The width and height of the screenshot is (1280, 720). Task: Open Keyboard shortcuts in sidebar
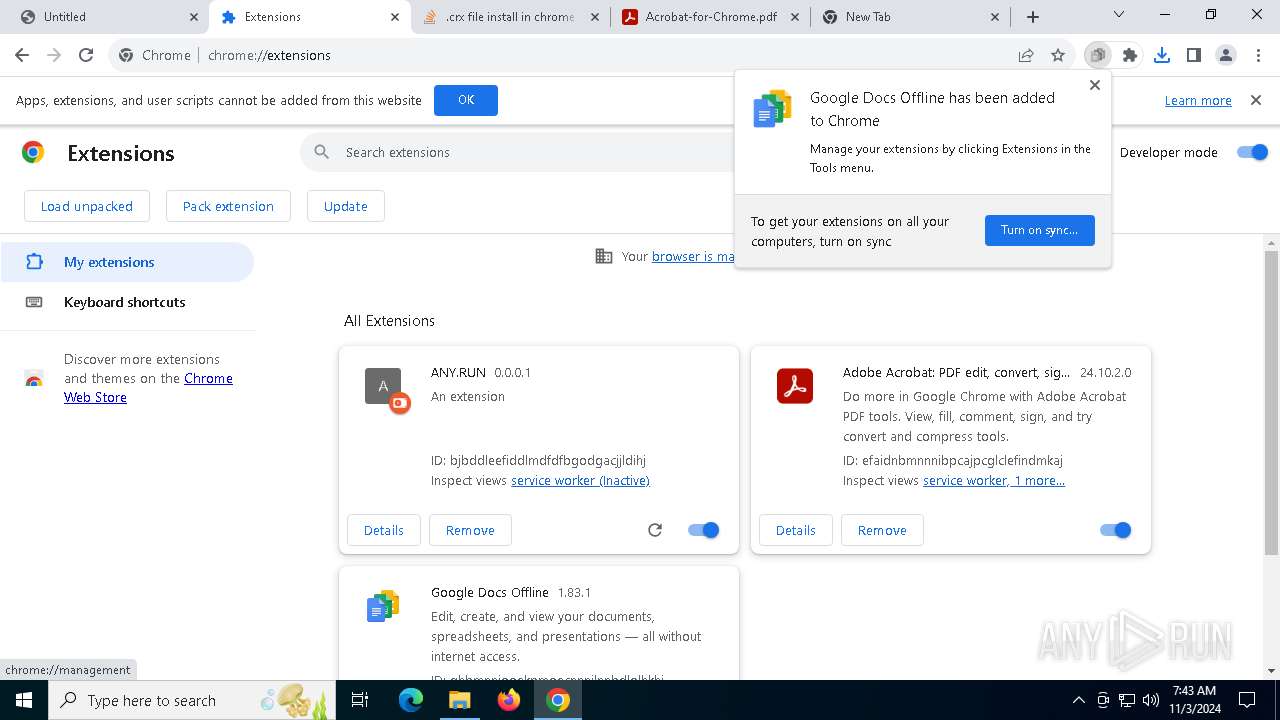[x=127, y=302]
